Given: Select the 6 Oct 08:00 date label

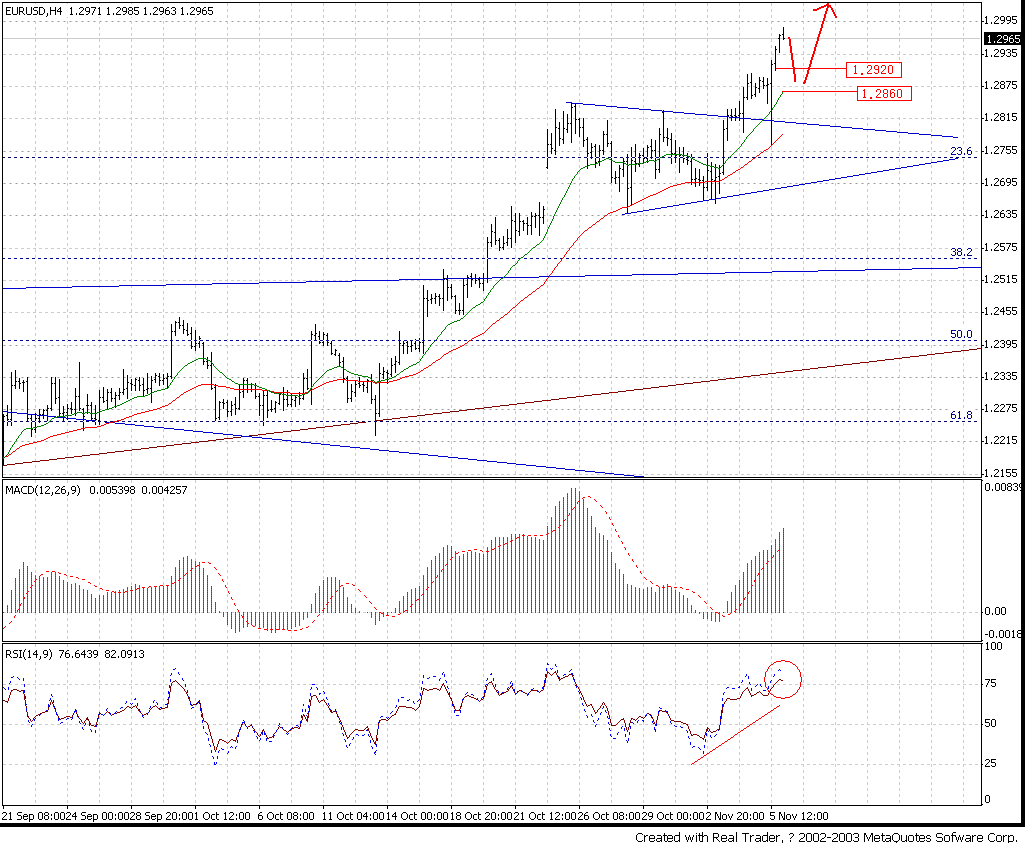Looking at the screenshot, I should [x=286, y=816].
